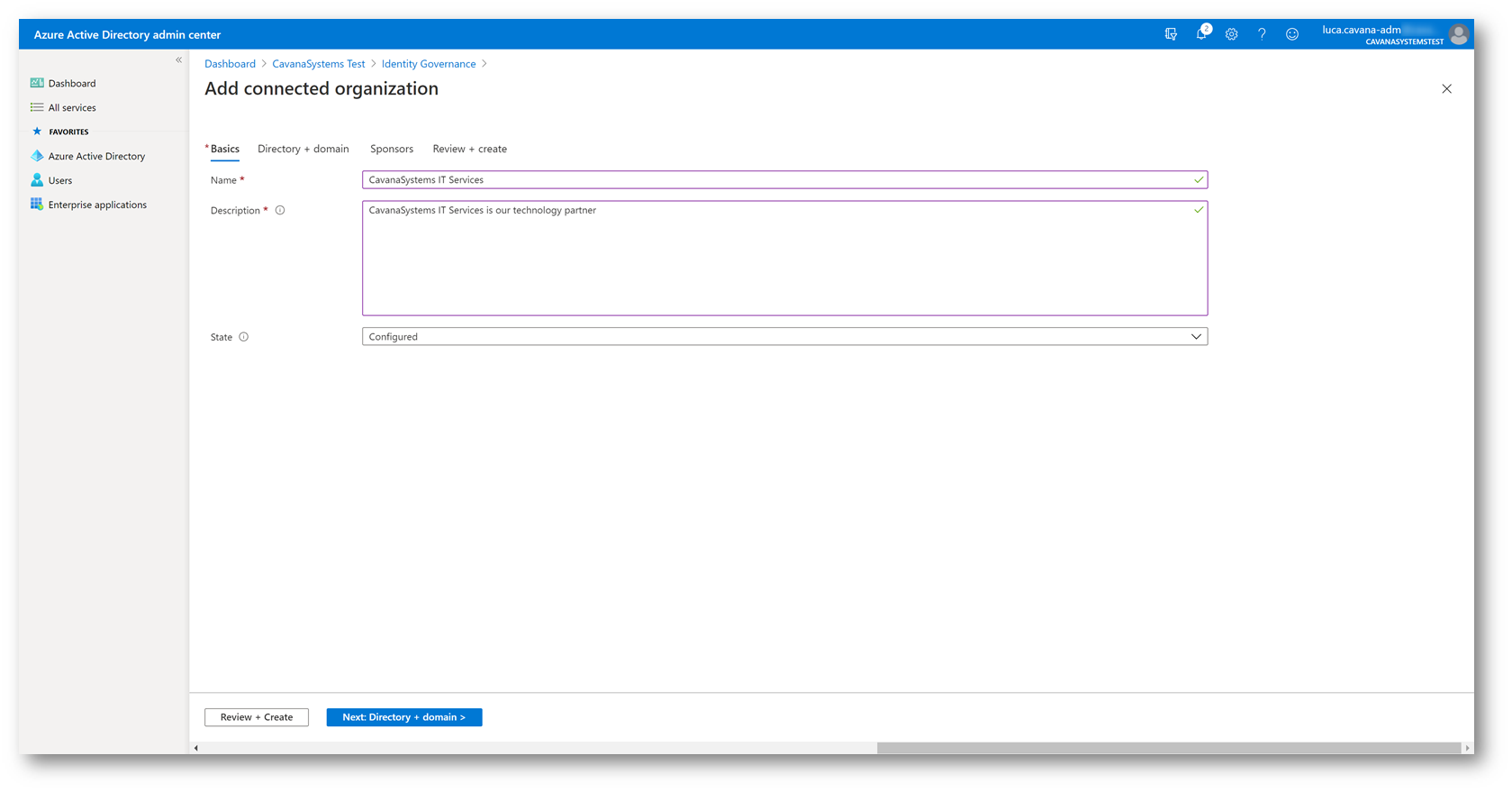
Task: Open the account avatar menu
Action: (x=1459, y=34)
